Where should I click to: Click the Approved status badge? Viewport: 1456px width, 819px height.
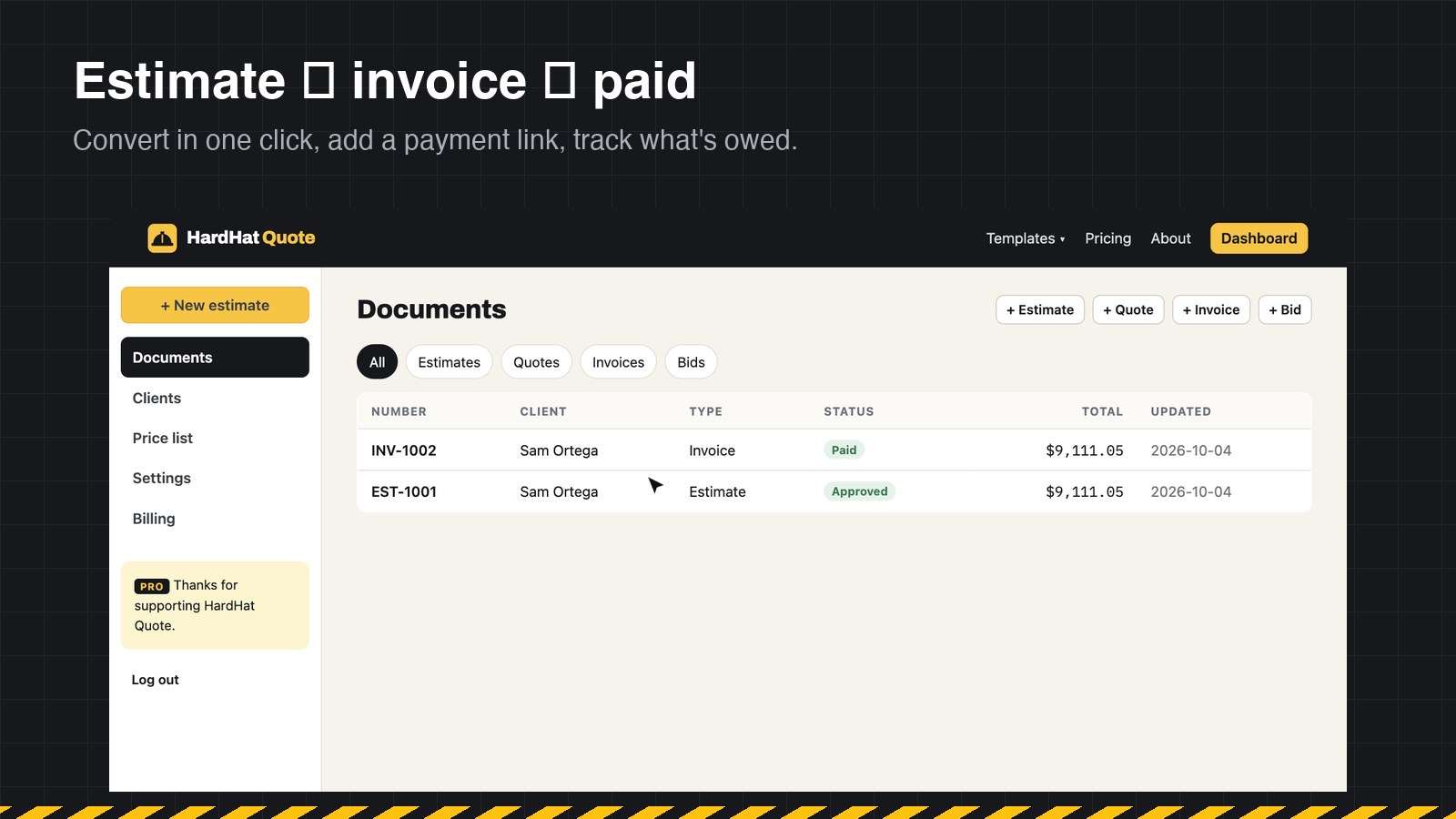click(x=860, y=491)
